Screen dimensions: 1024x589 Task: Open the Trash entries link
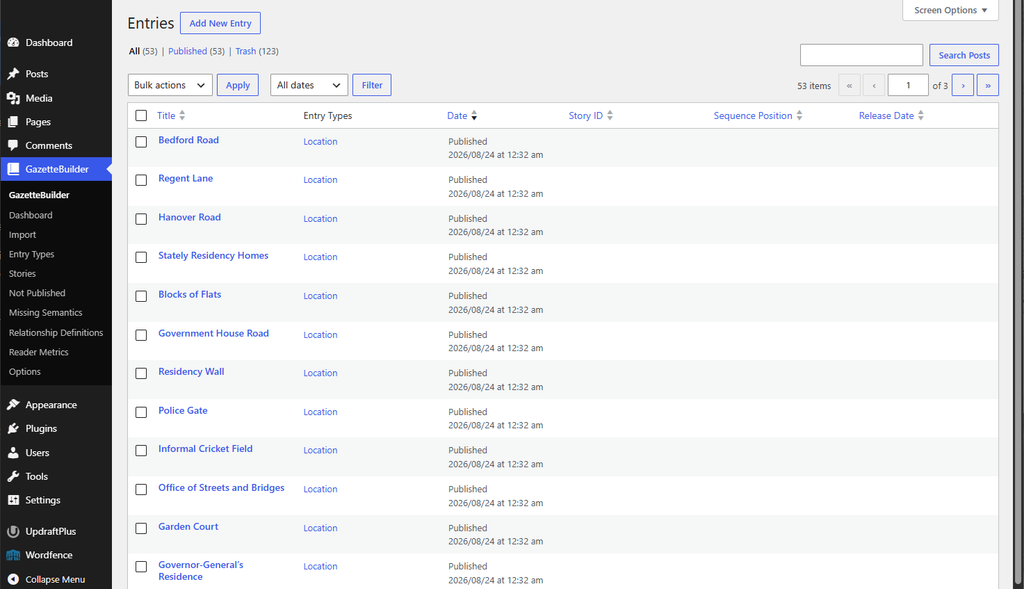coord(246,51)
